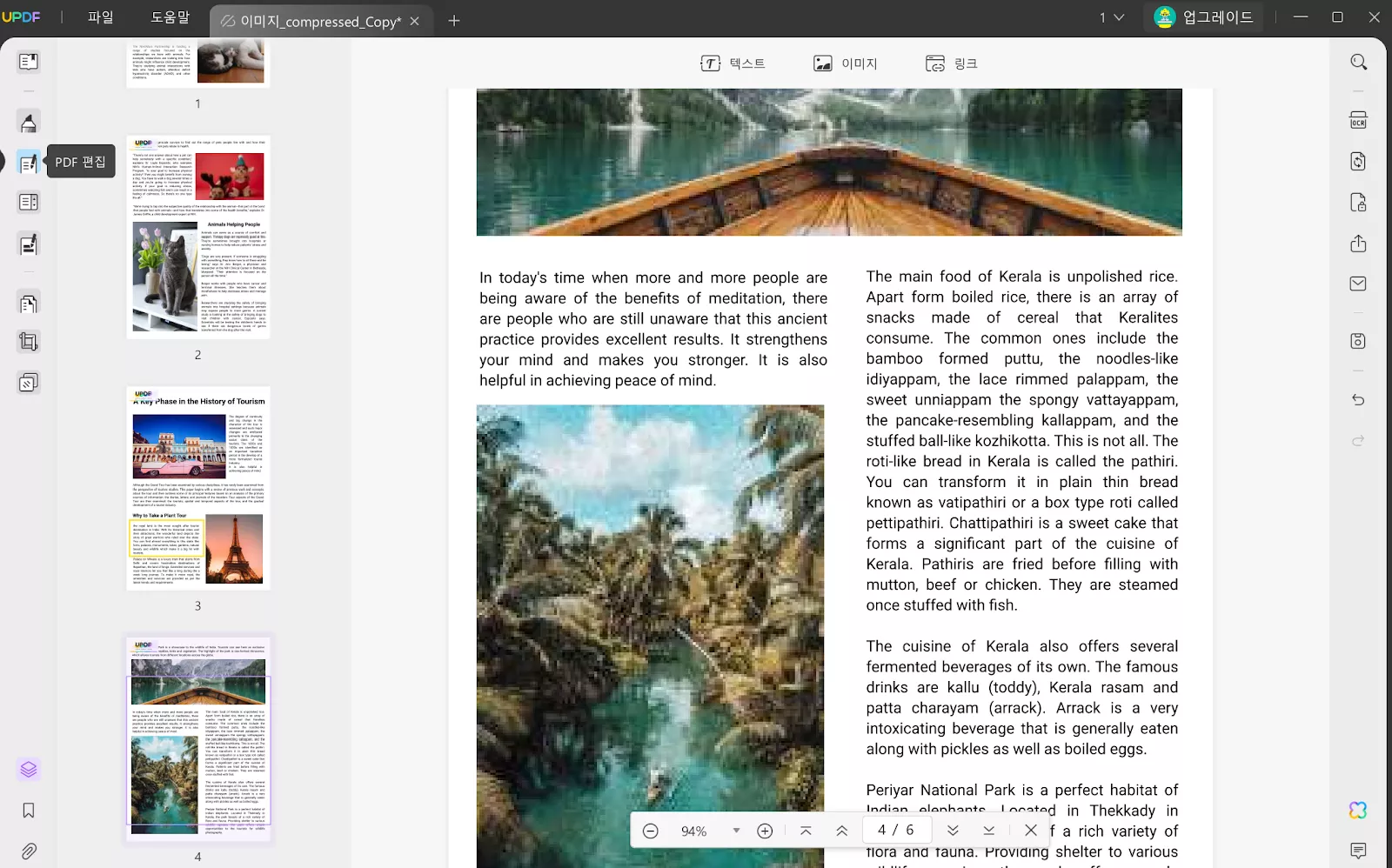Click Save as other disk icon

[x=1358, y=341]
